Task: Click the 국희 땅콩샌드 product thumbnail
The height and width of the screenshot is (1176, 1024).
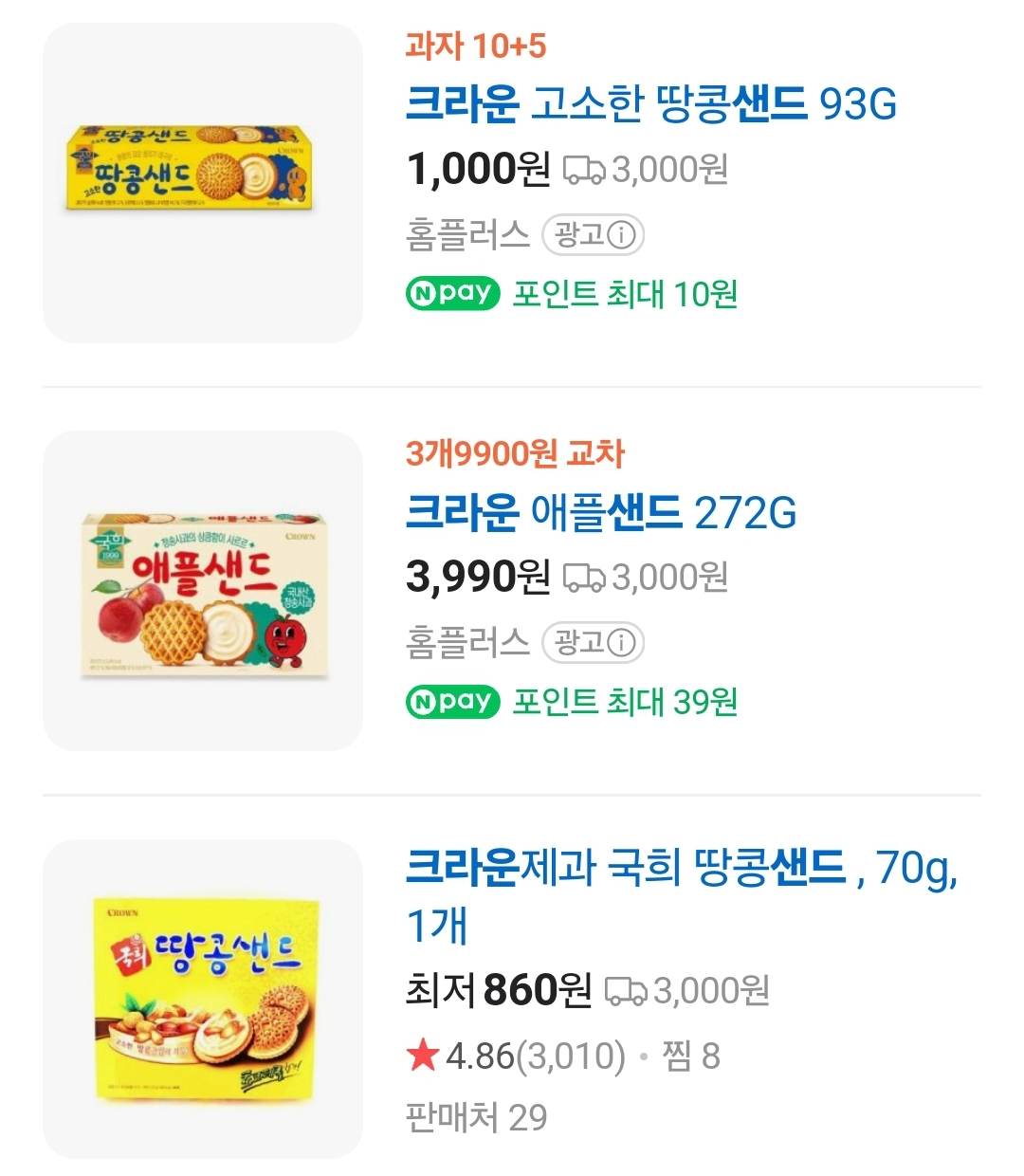Action: click(x=203, y=999)
